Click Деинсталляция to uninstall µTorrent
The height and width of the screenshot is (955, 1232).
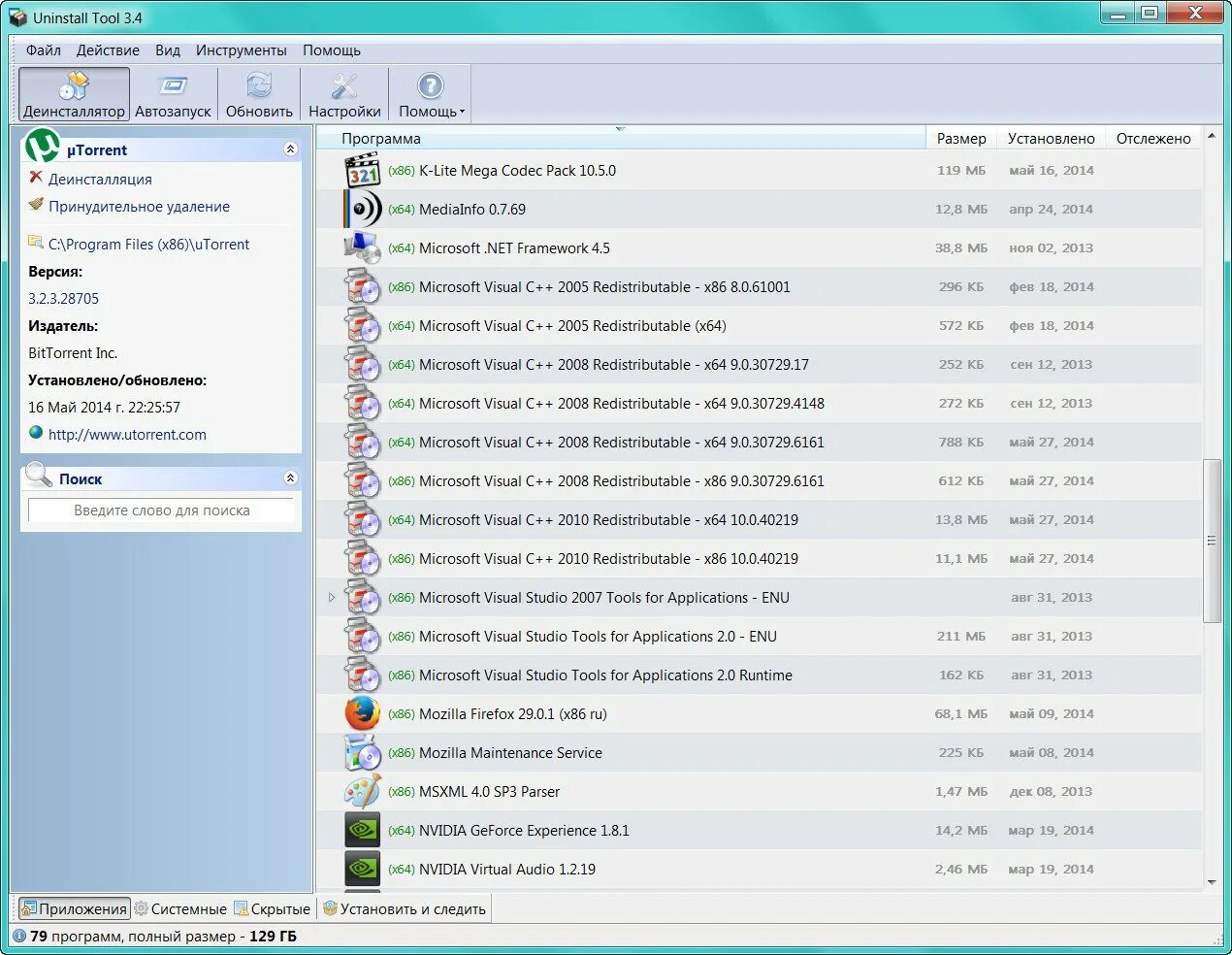tap(100, 180)
